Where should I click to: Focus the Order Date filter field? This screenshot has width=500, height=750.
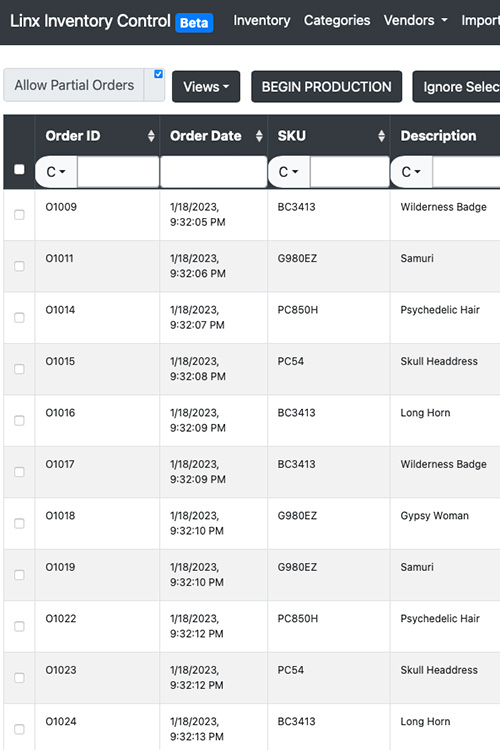coord(213,172)
